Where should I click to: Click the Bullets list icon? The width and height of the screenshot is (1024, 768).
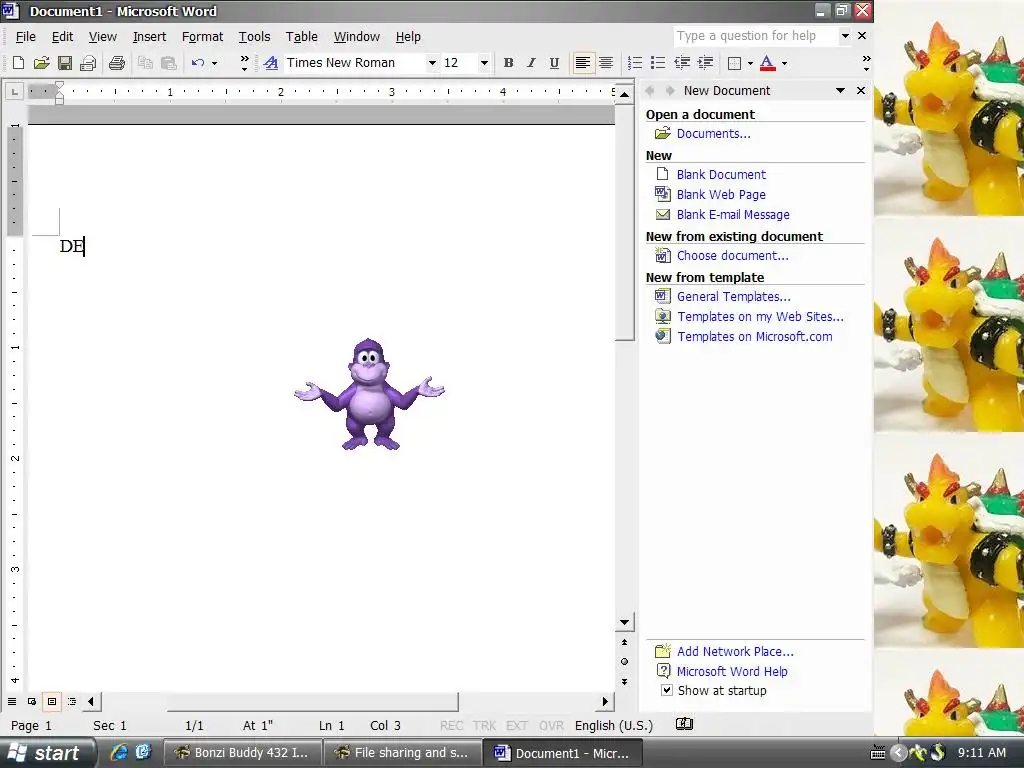(658, 63)
